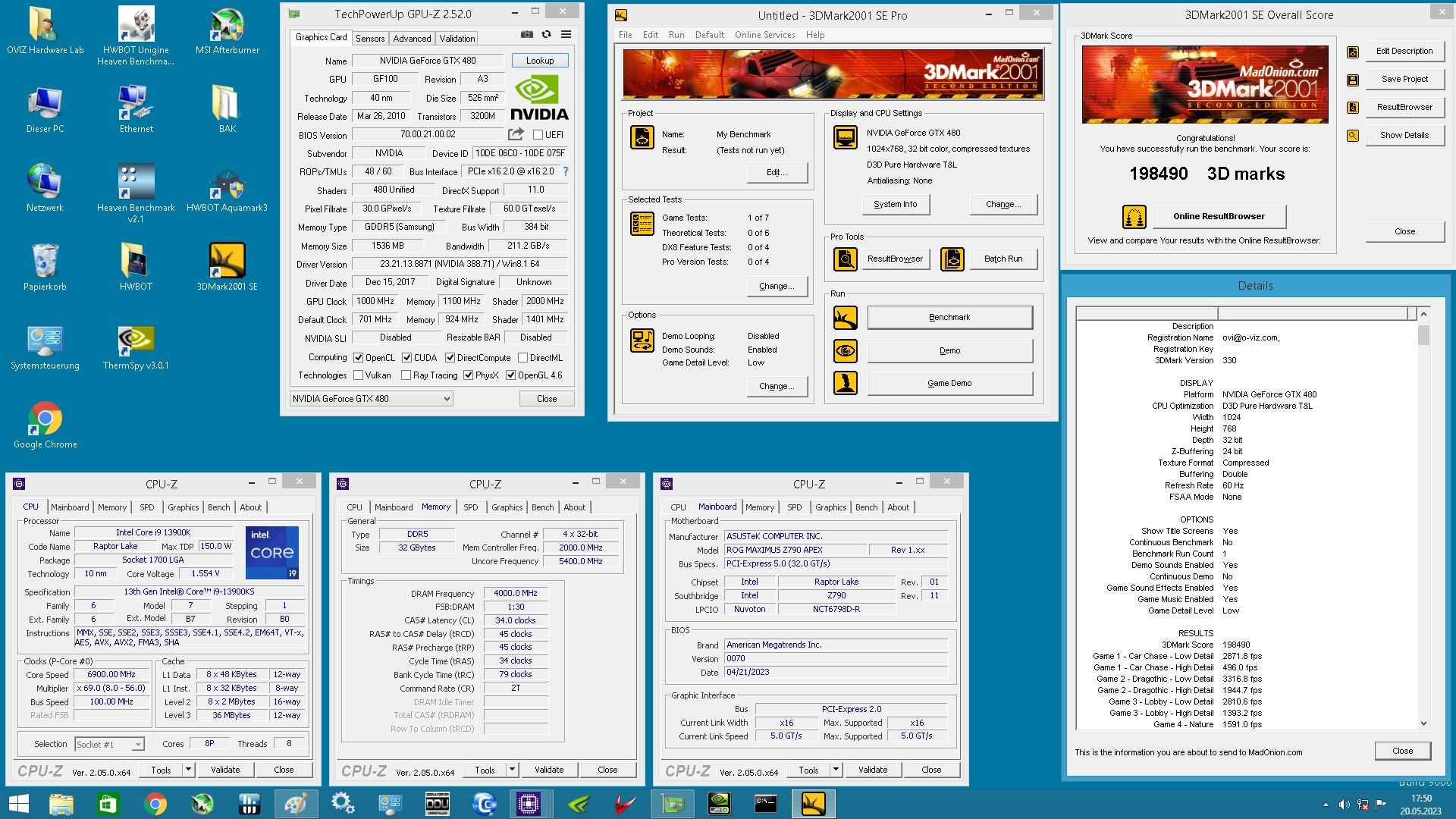Click the Project icon in 3DMark2001
This screenshot has width=1456, height=819.
642,137
